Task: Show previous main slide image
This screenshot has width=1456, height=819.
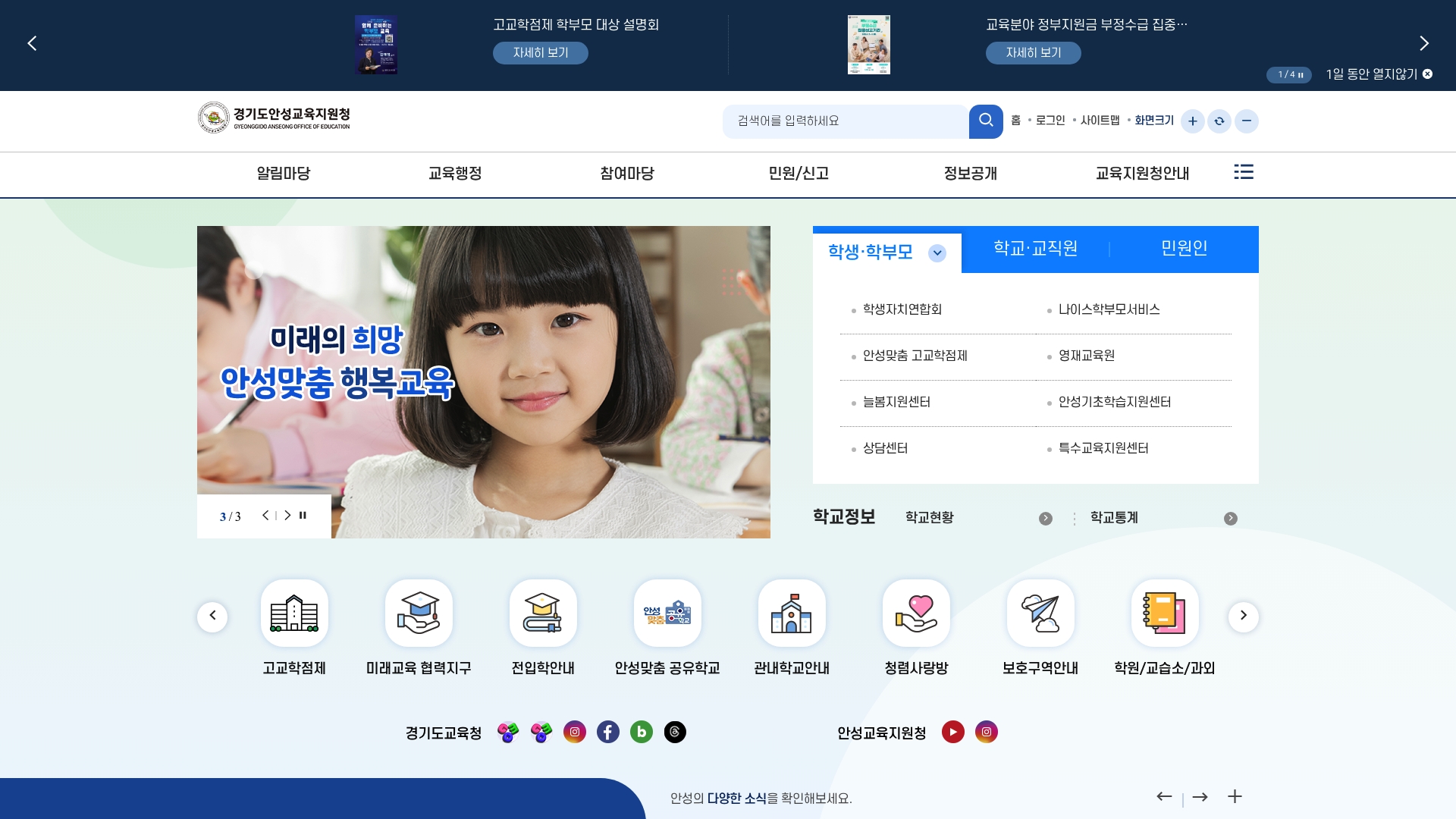Action: (265, 516)
